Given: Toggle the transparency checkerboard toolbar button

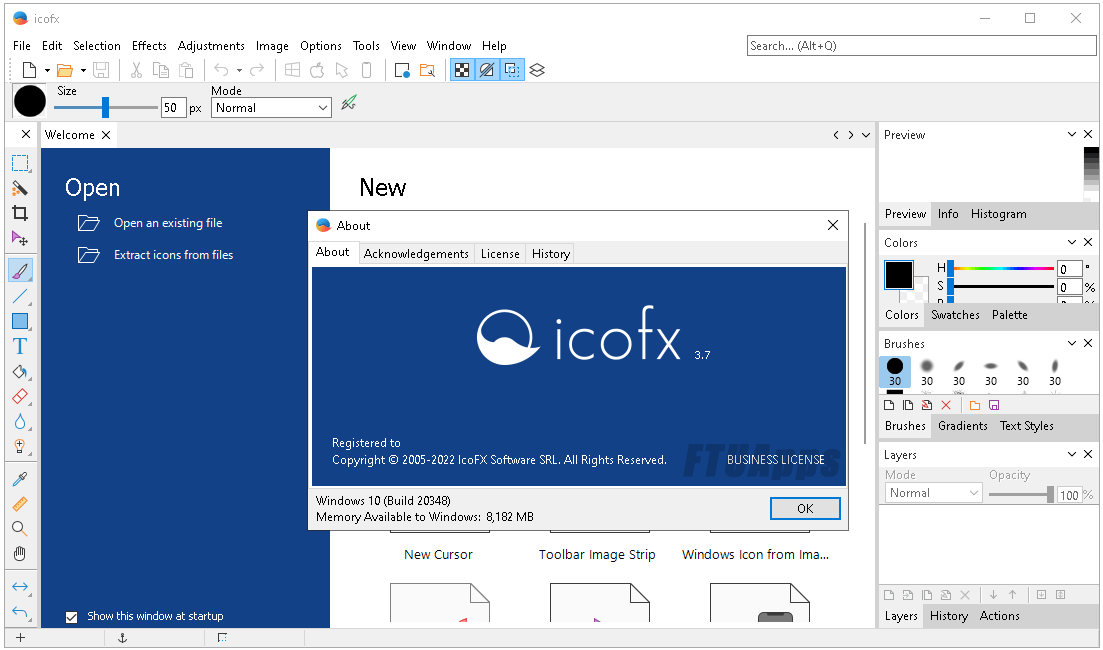Looking at the screenshot, I should point(462,70).
